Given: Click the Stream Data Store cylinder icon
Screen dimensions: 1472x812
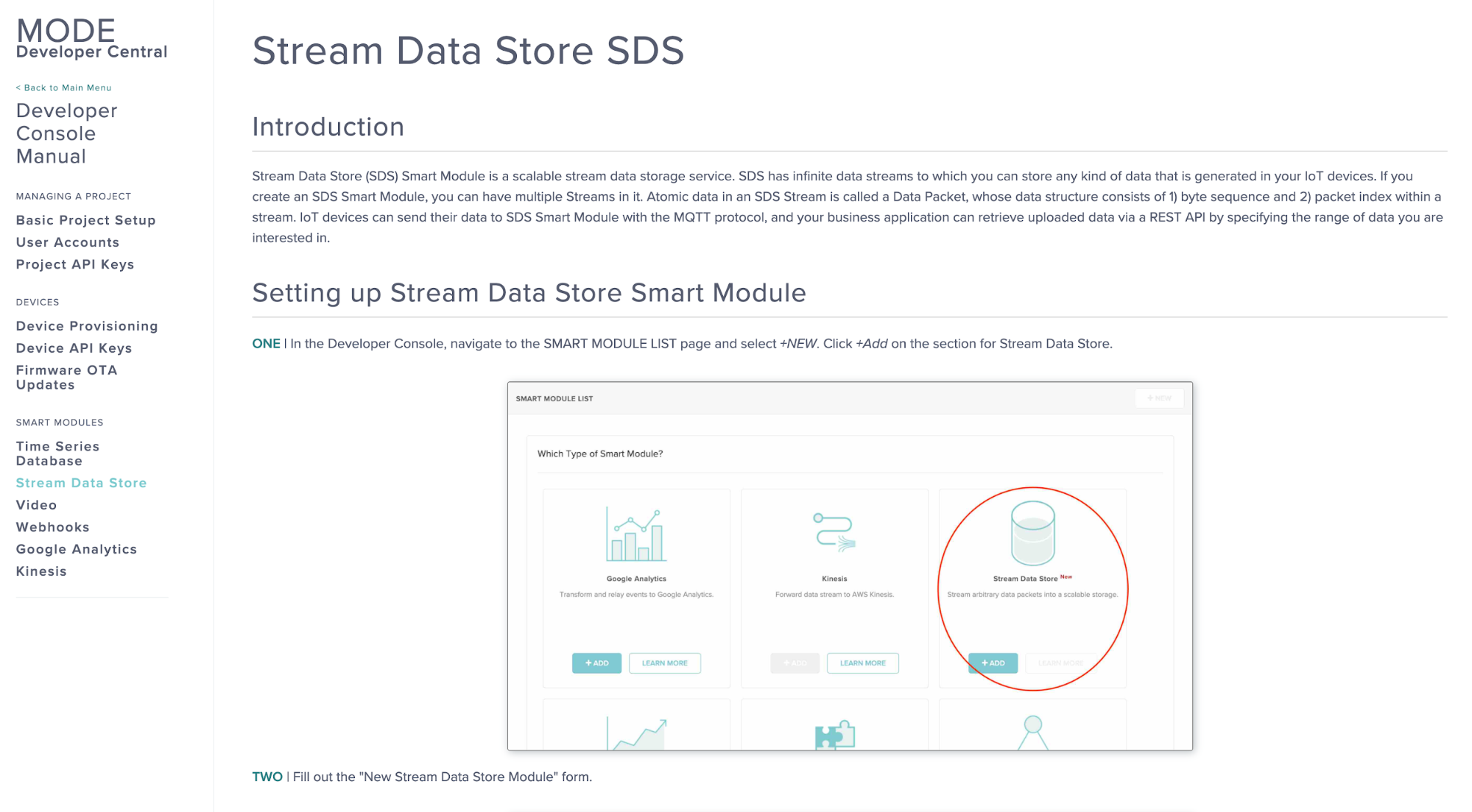Looking at the screenshot, I should pos(1032,533).
